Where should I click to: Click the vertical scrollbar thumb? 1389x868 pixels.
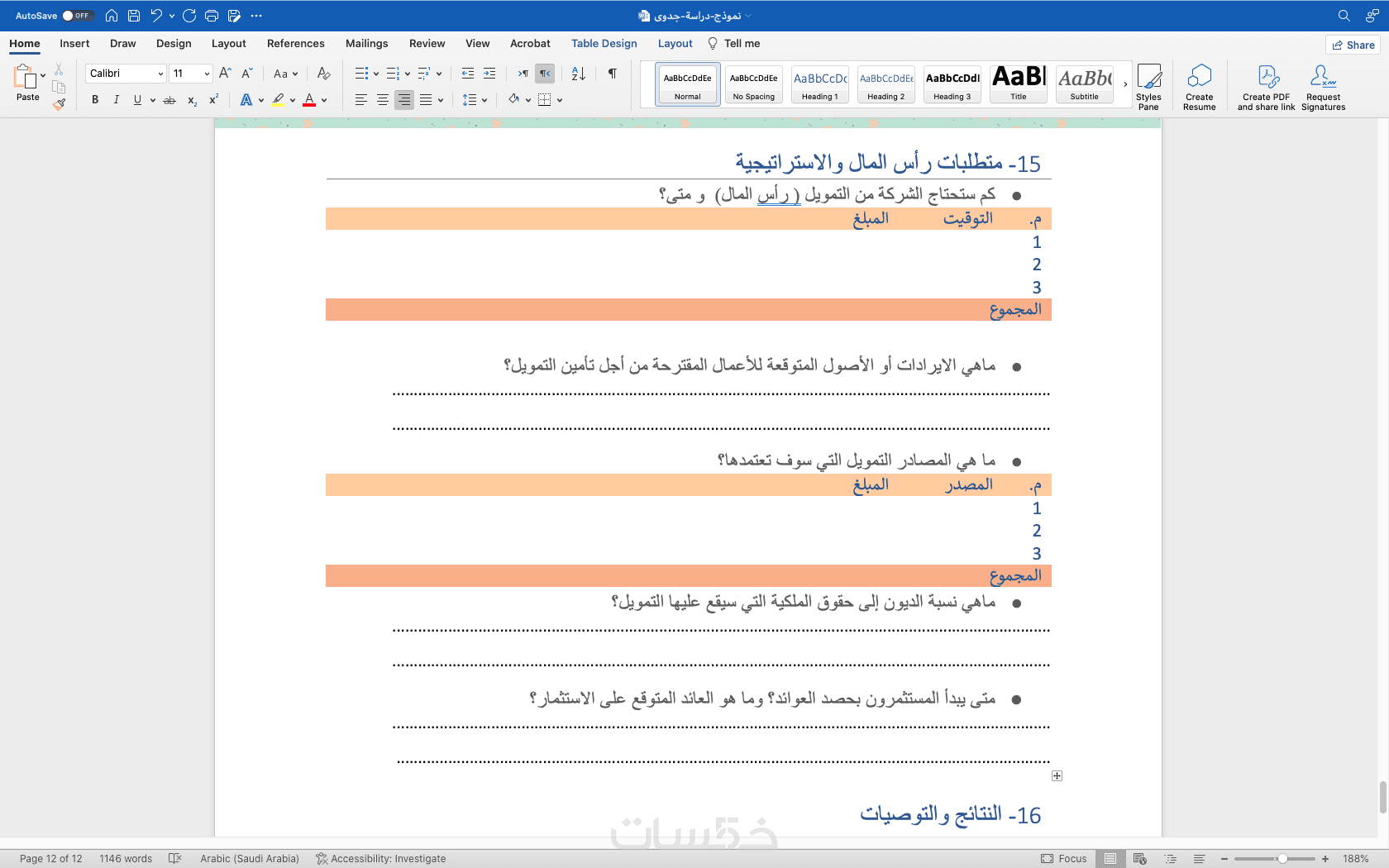click(1382, 798)
